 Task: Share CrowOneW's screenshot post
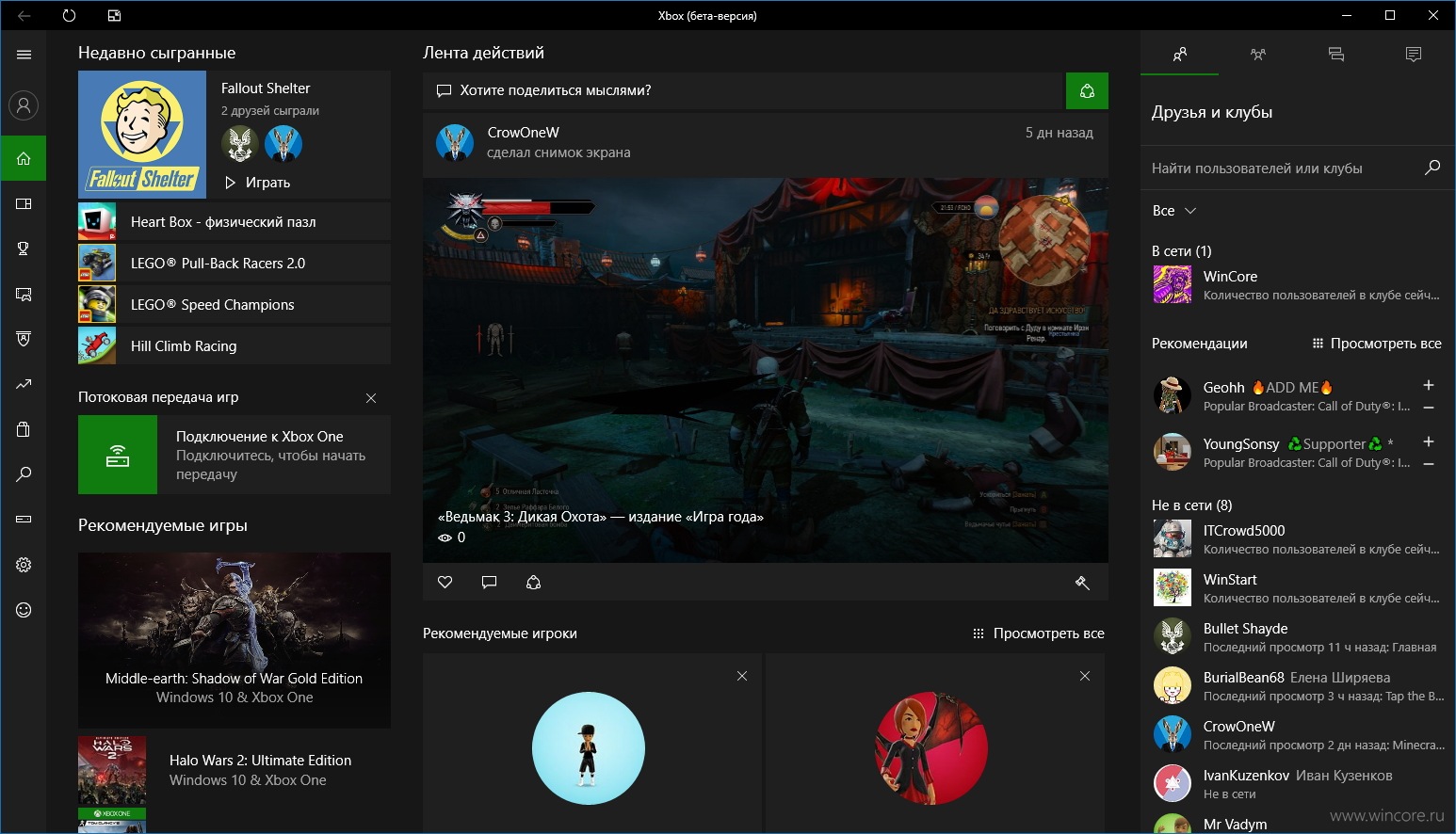[x=533, y=583]
